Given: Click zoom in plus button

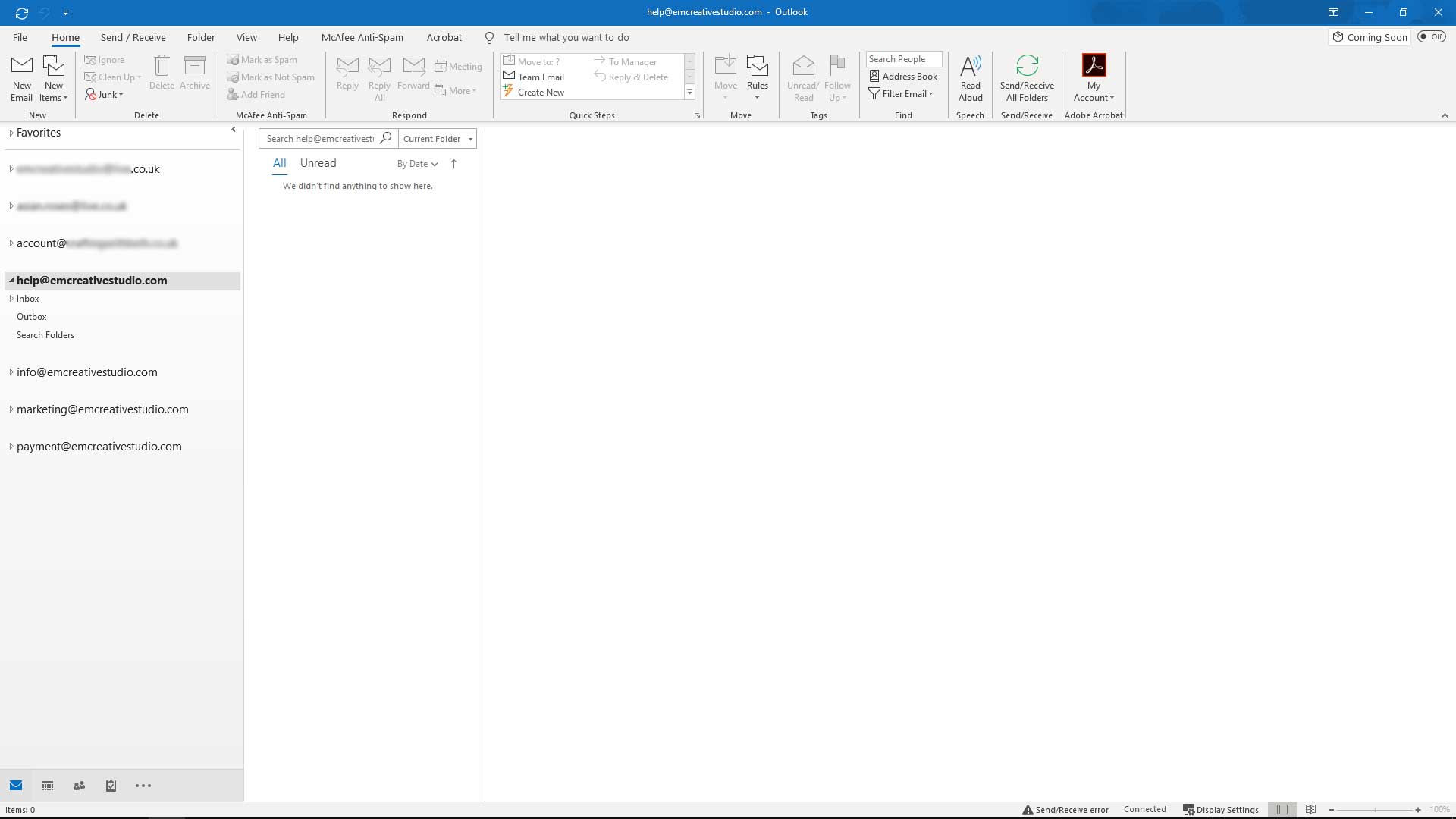Looking at the screenshot, I should tap(1418, 810).
